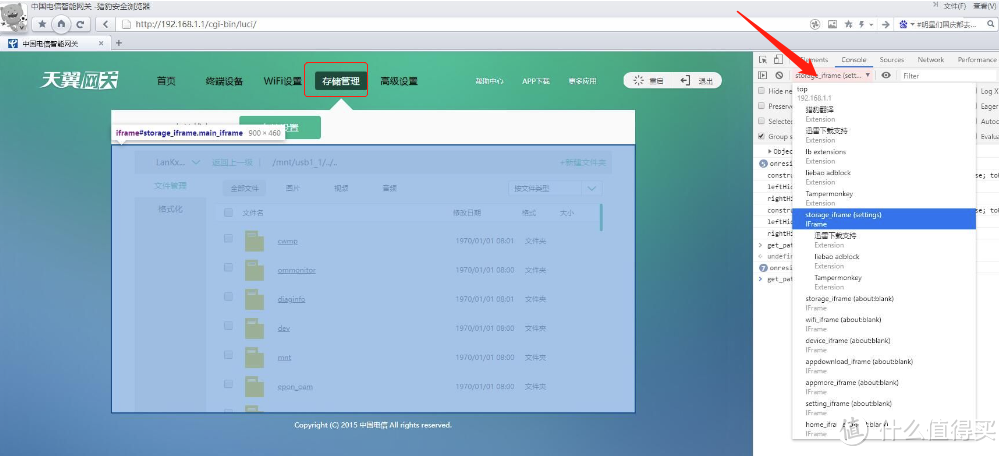Check the checkbox for dev row
This screenshot has height=456, width=1006.
(x=228, y=326)
